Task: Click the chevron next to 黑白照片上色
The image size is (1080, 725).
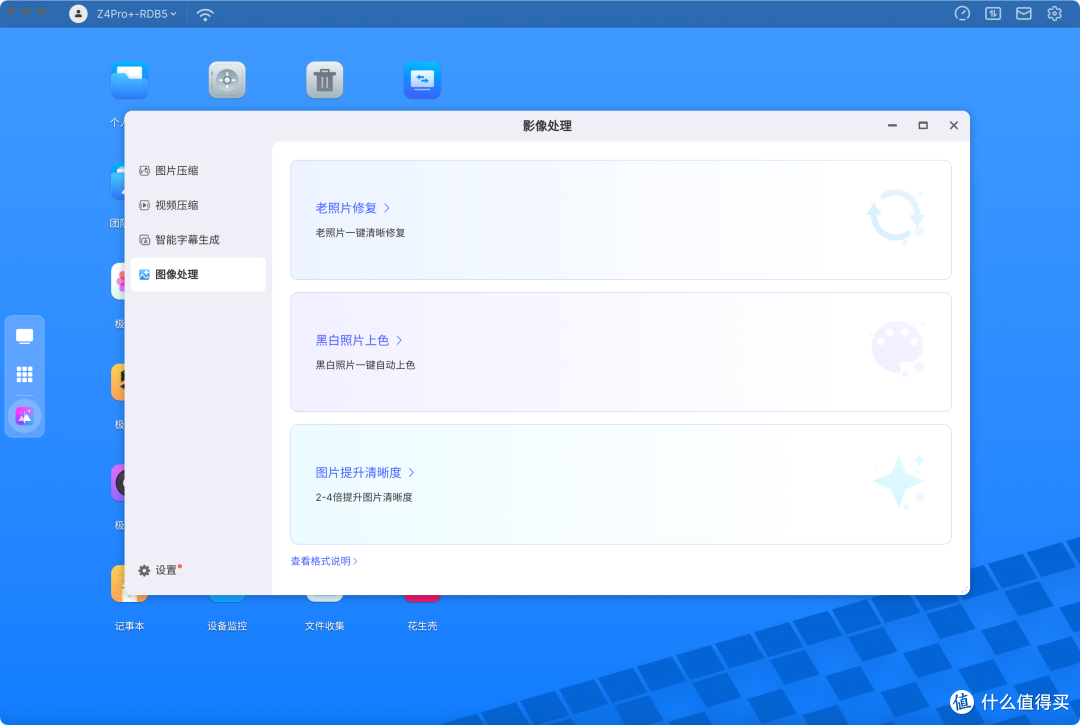Action: pos(399,340)
